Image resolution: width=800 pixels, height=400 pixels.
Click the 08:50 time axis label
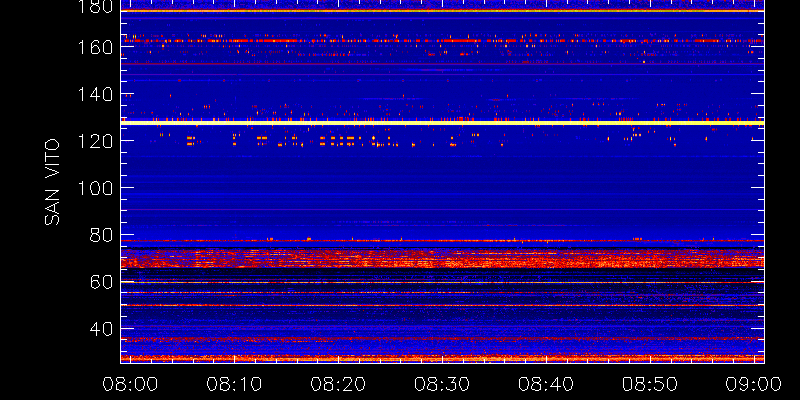tap(650, 384)
